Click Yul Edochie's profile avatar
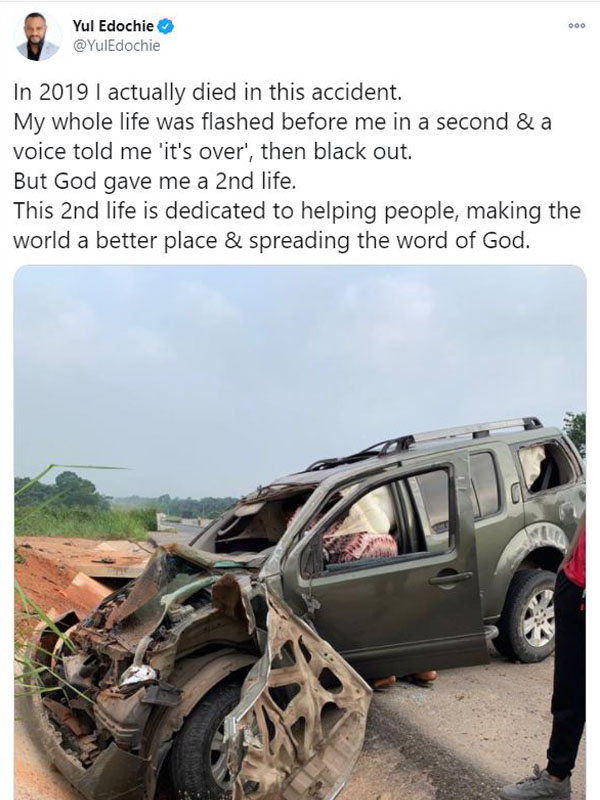 tap(38, 37)
